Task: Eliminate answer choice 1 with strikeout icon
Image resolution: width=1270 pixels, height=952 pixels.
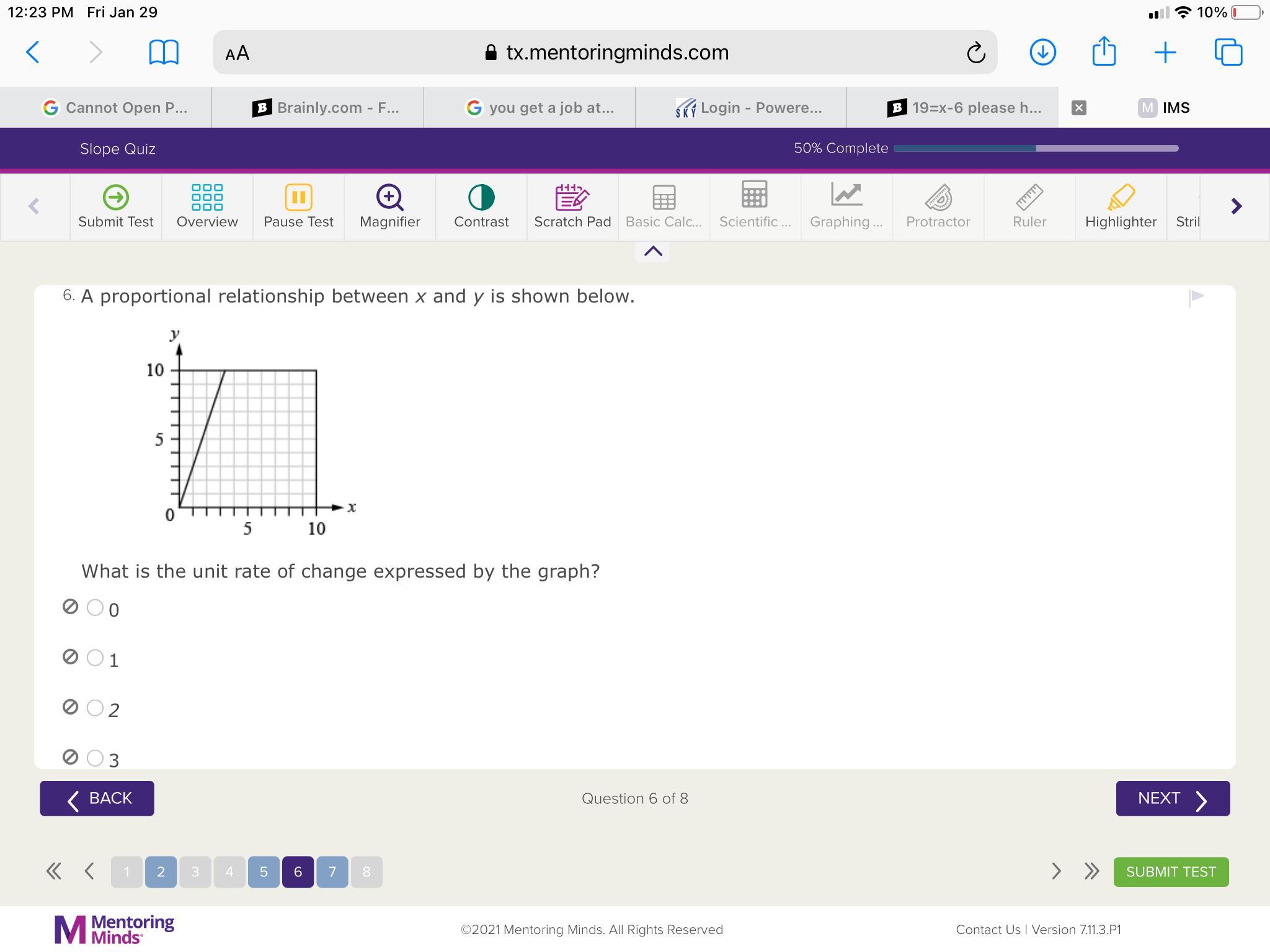Action: (x=71, y=657)
